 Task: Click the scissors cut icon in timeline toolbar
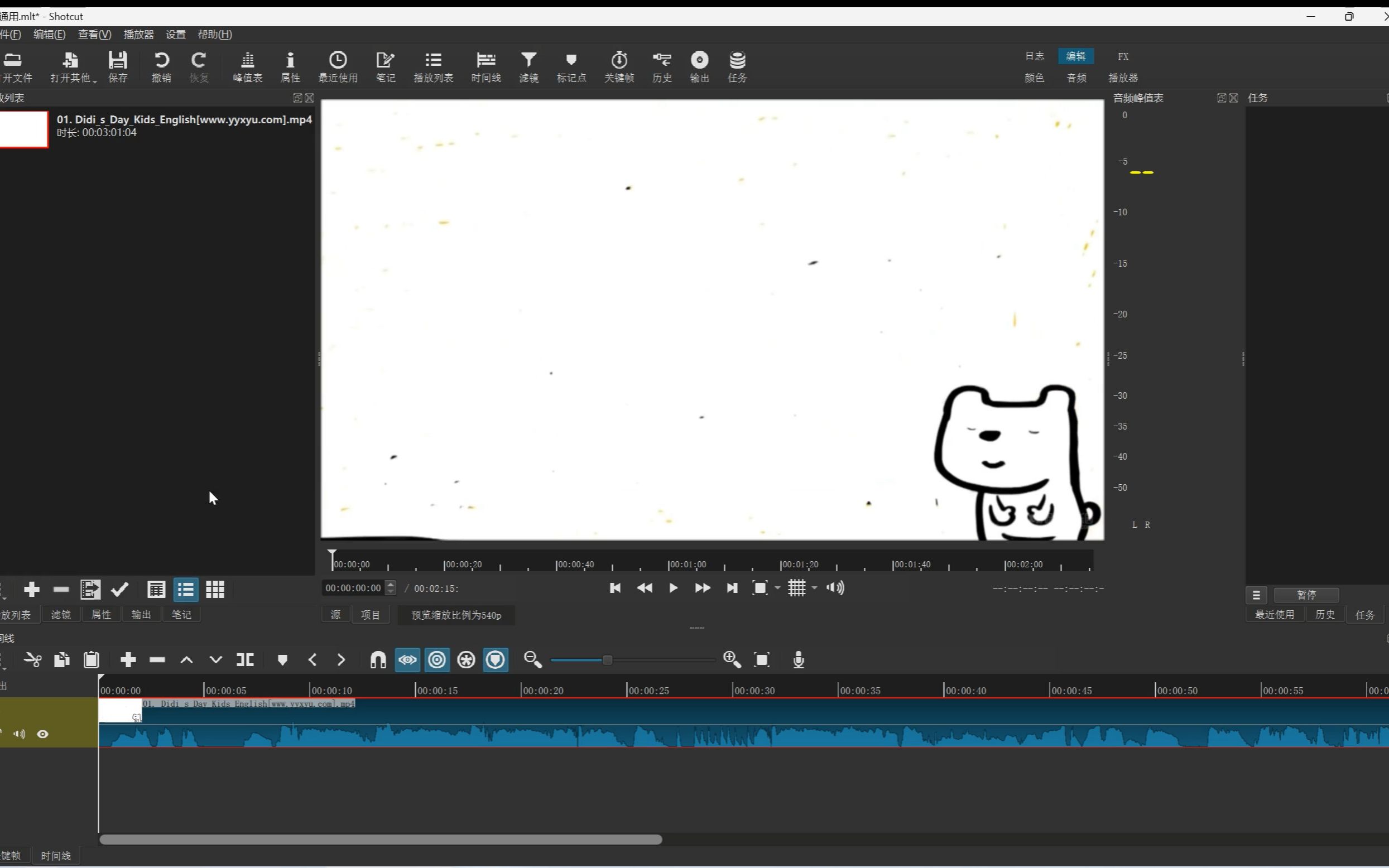pos(33,659)
